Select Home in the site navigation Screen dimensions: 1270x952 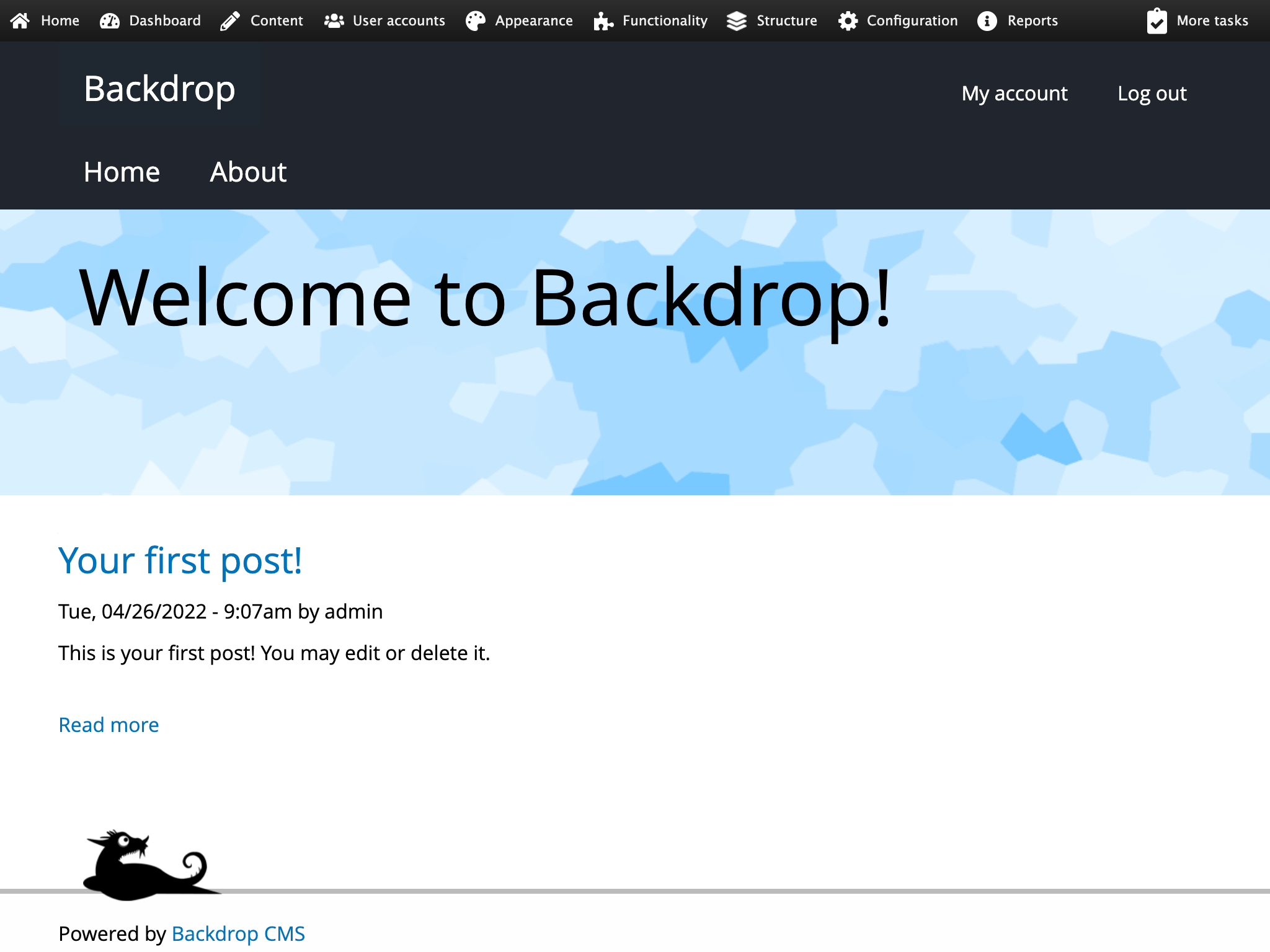[122, 172]
